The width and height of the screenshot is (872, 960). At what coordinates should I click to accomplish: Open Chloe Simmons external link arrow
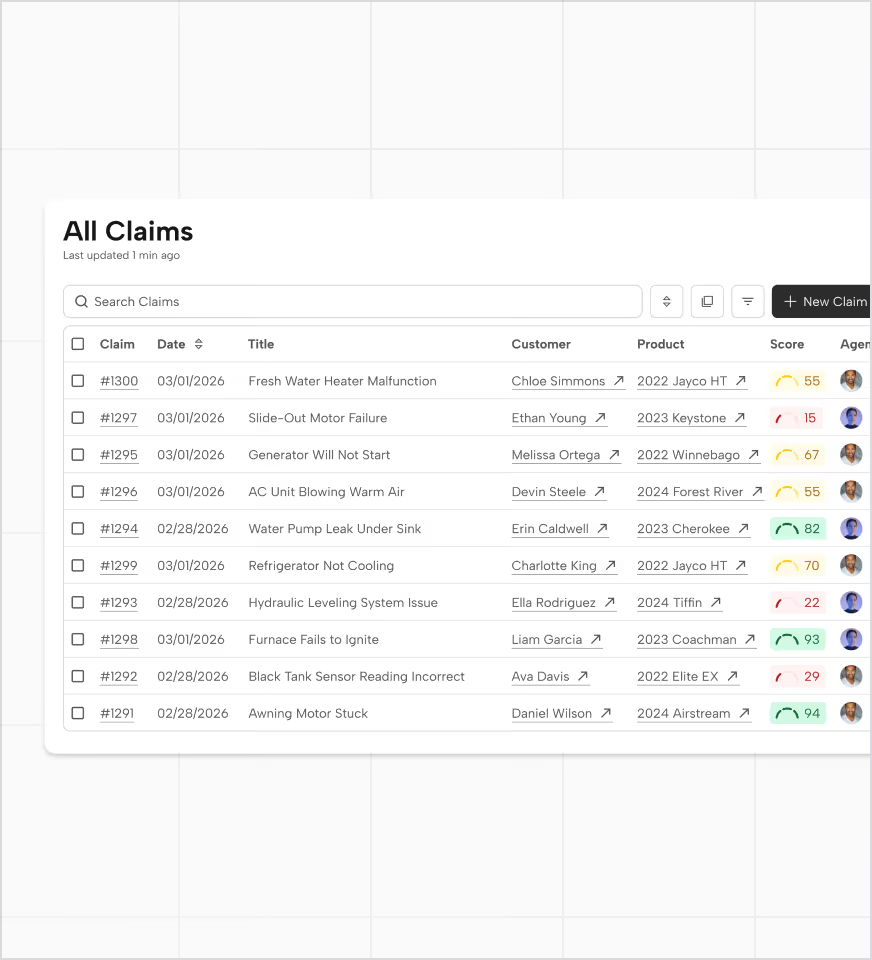618,381
